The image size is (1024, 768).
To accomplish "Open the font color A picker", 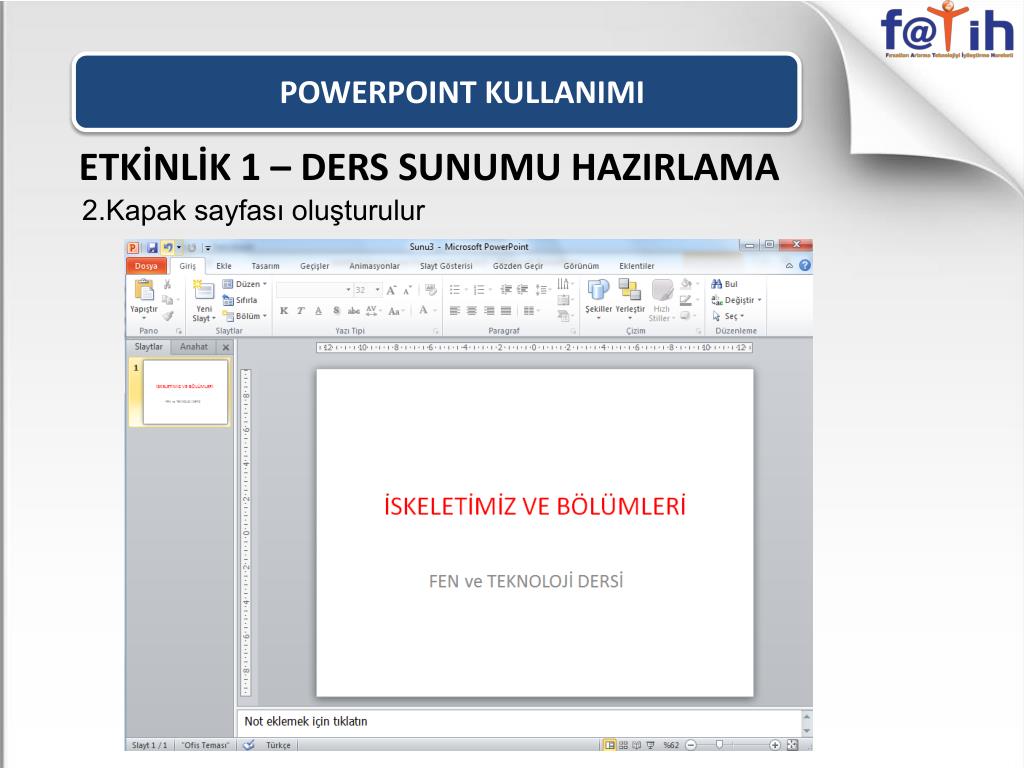I will click(426, 311).
